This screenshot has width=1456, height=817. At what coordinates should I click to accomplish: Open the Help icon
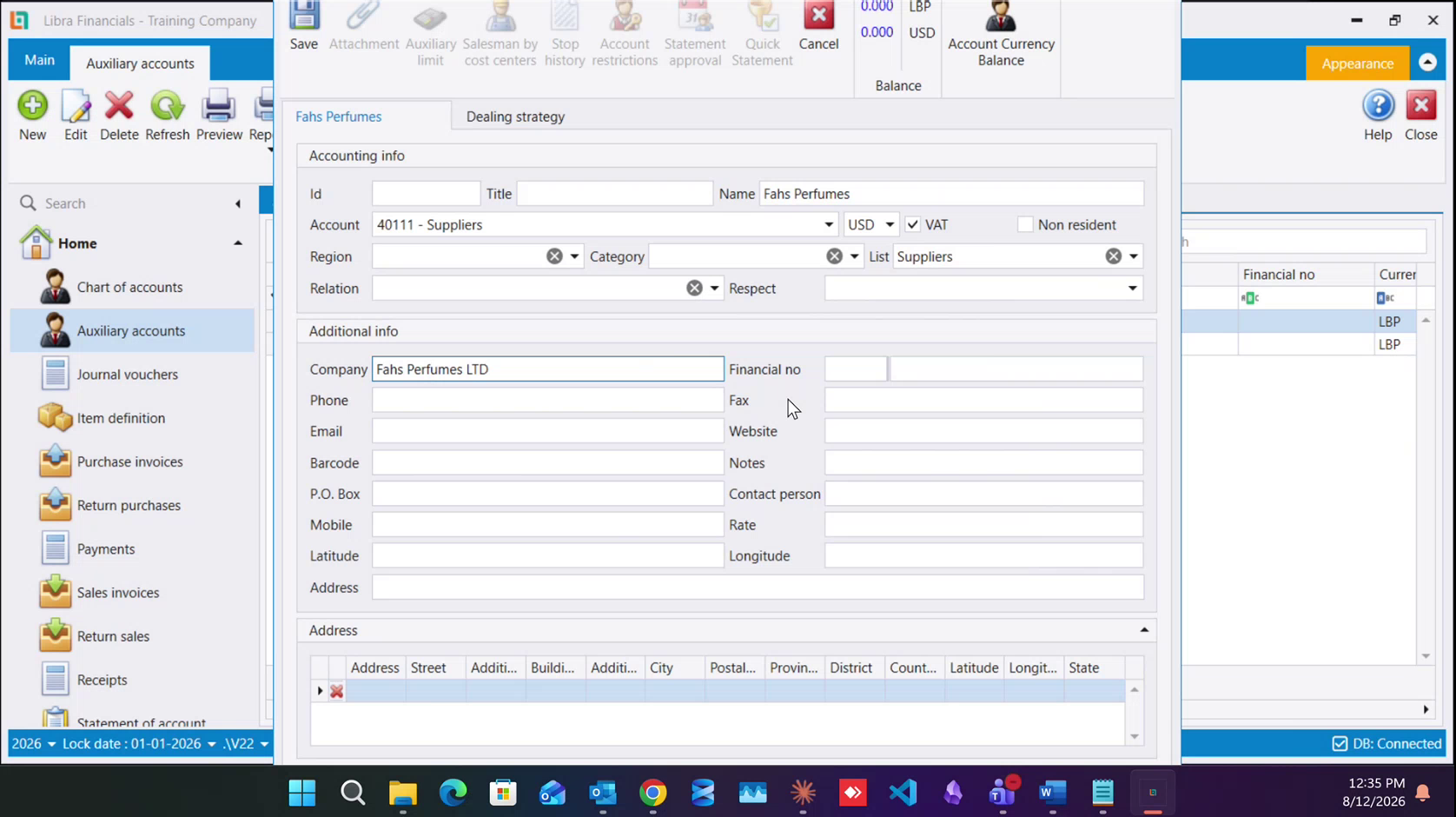click(x=1378, y=116)
